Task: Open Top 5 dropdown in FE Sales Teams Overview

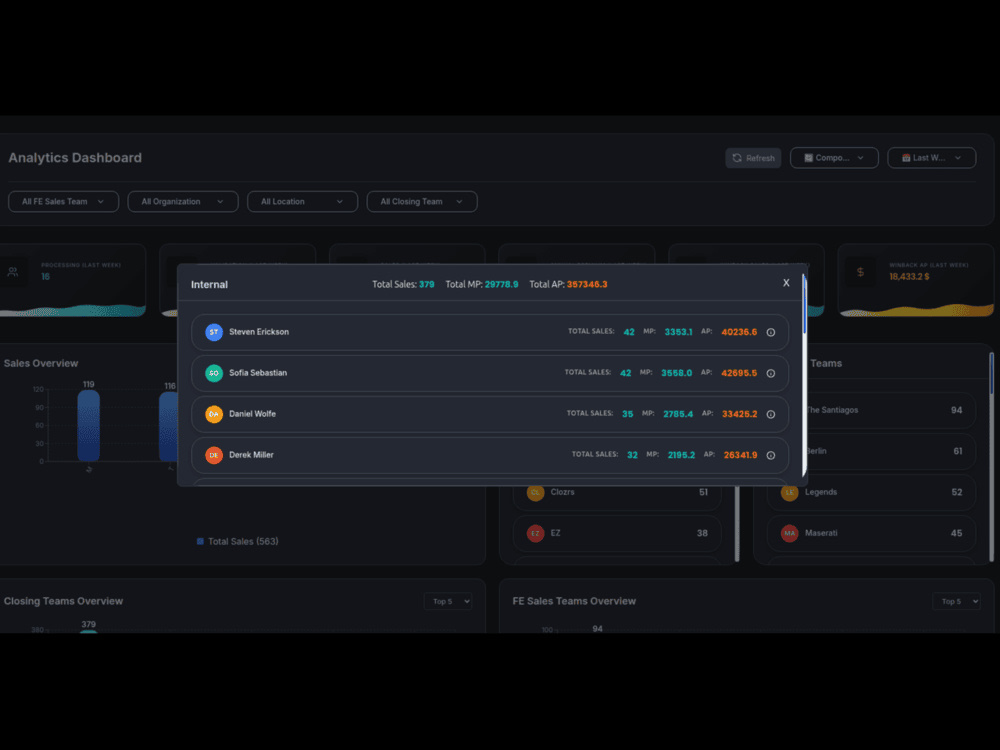Action: [957, 601]
